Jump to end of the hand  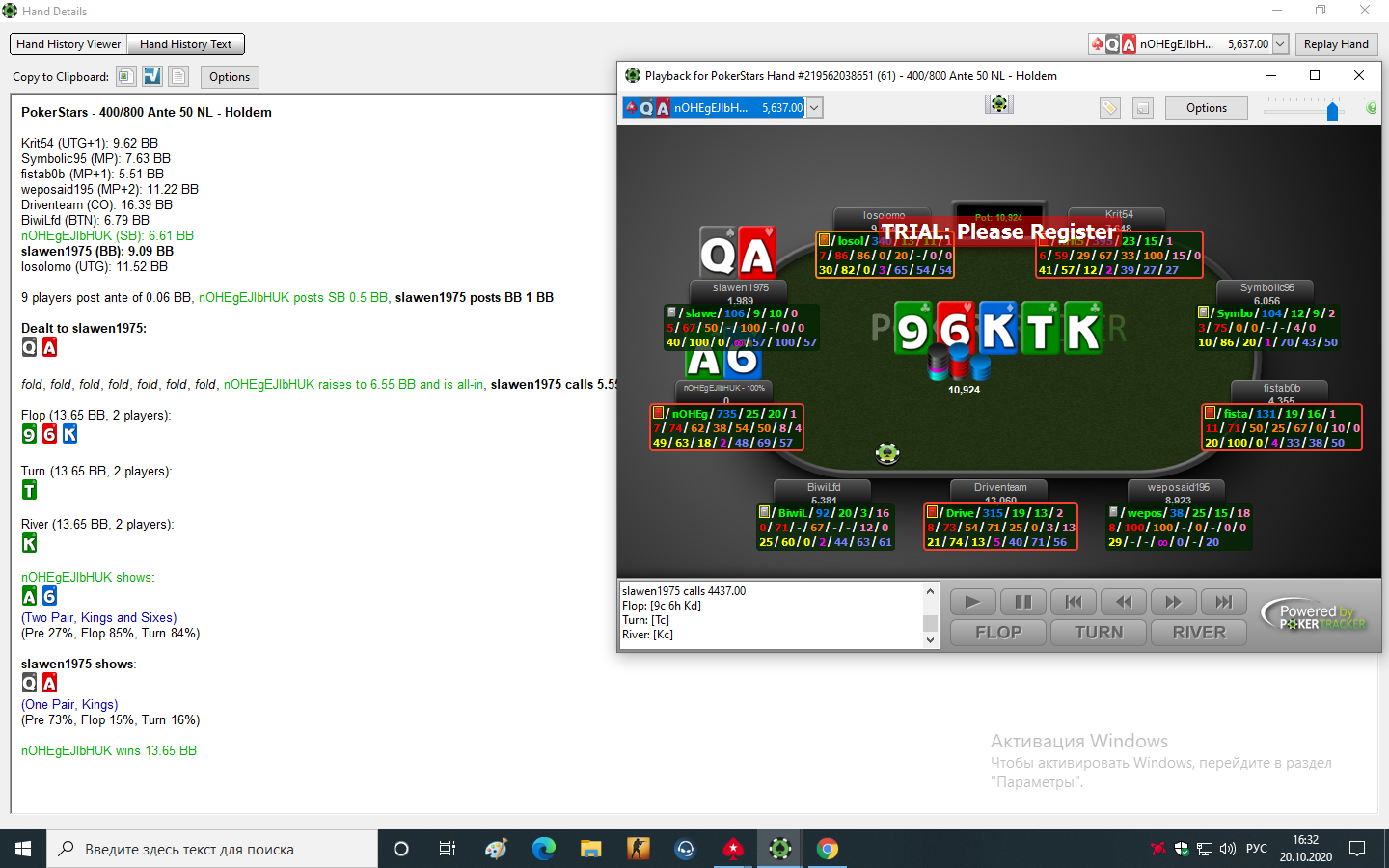coord(1224,602)
